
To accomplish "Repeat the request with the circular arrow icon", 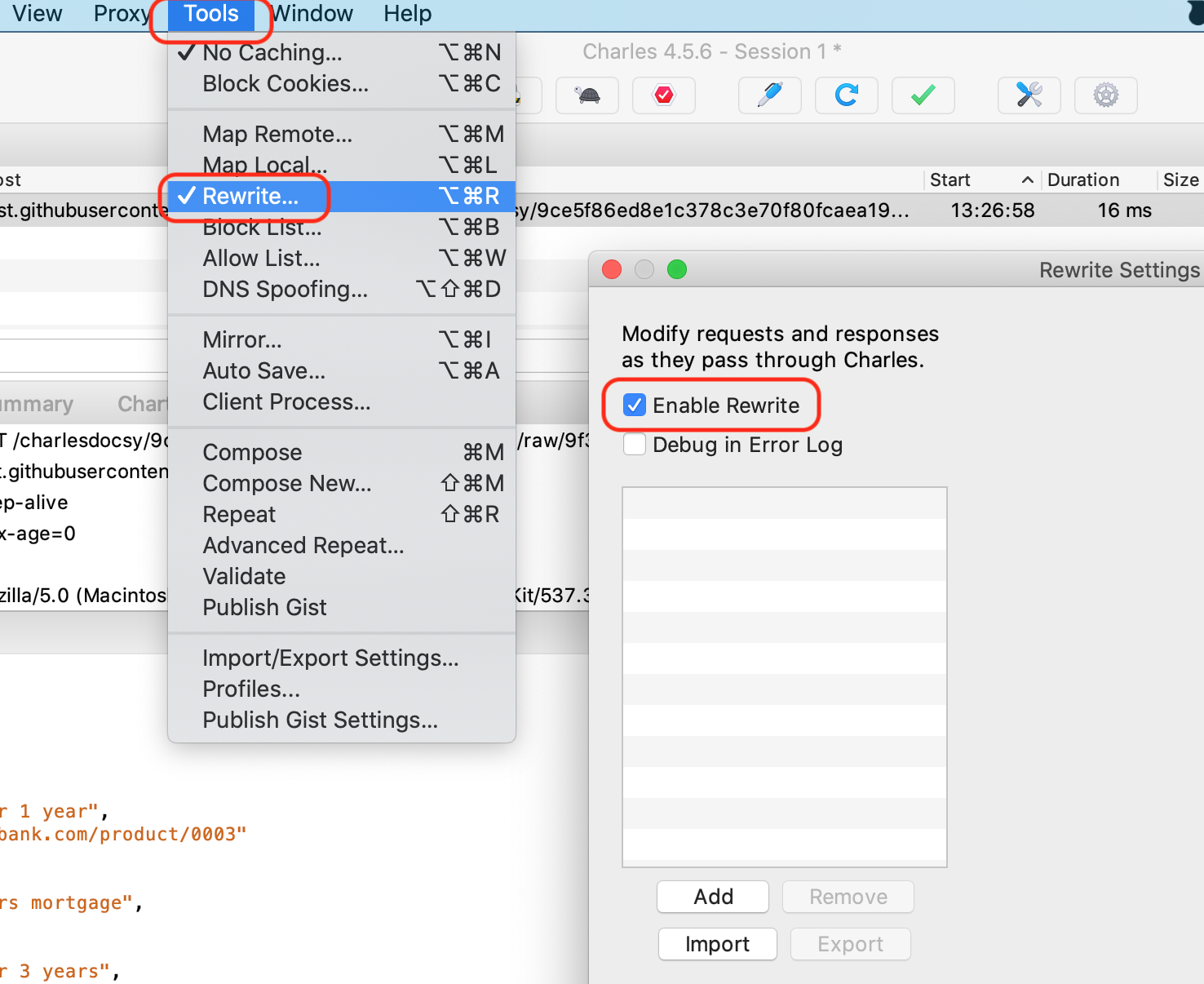I will click(846, 95).
